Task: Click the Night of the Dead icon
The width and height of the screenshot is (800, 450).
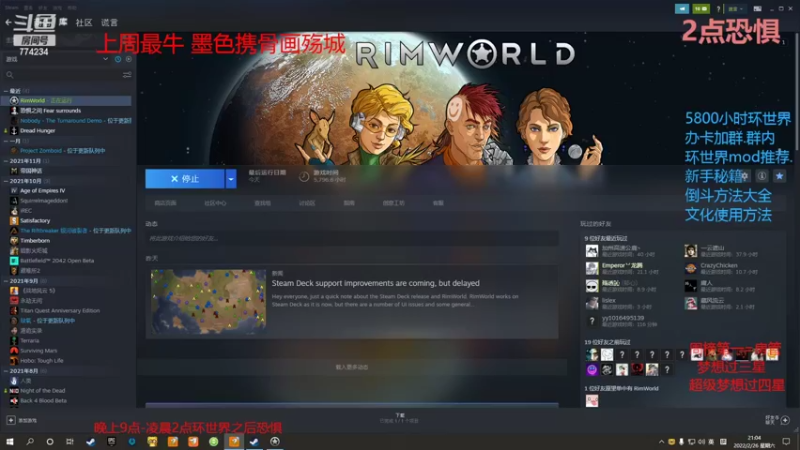Action: (14, 390)
